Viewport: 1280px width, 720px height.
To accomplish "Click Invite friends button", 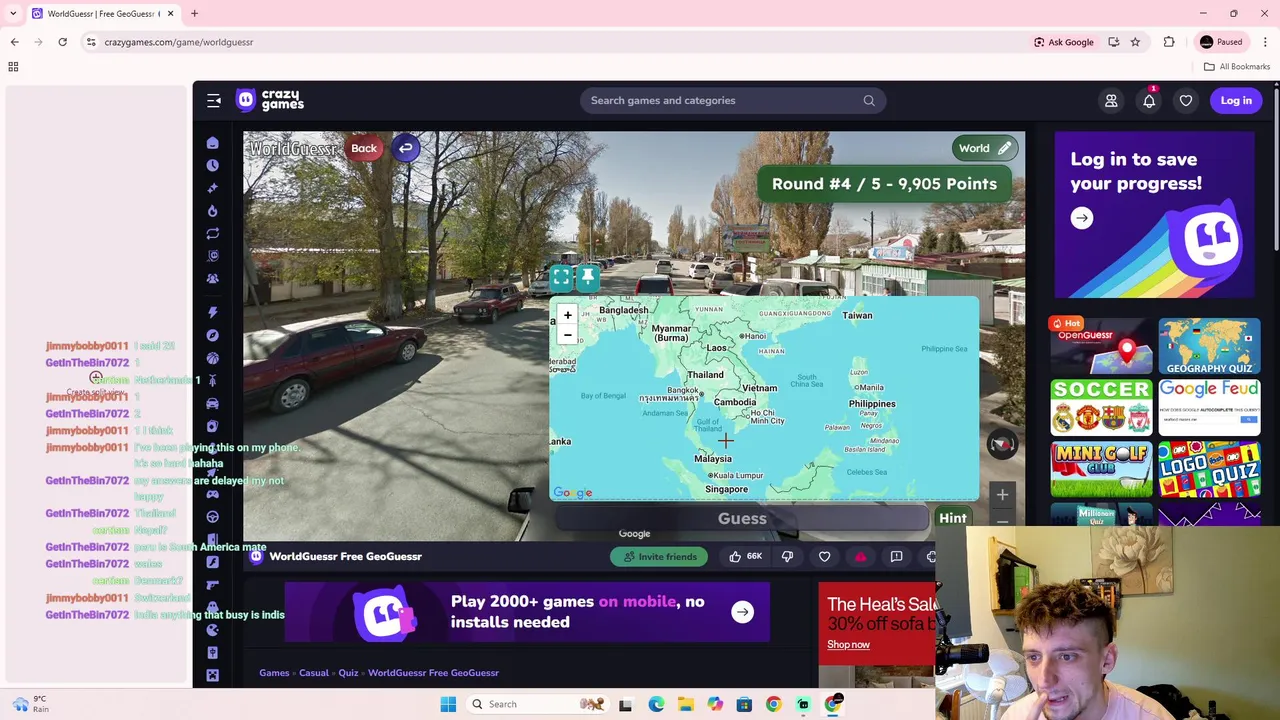I will coord(659,557).
